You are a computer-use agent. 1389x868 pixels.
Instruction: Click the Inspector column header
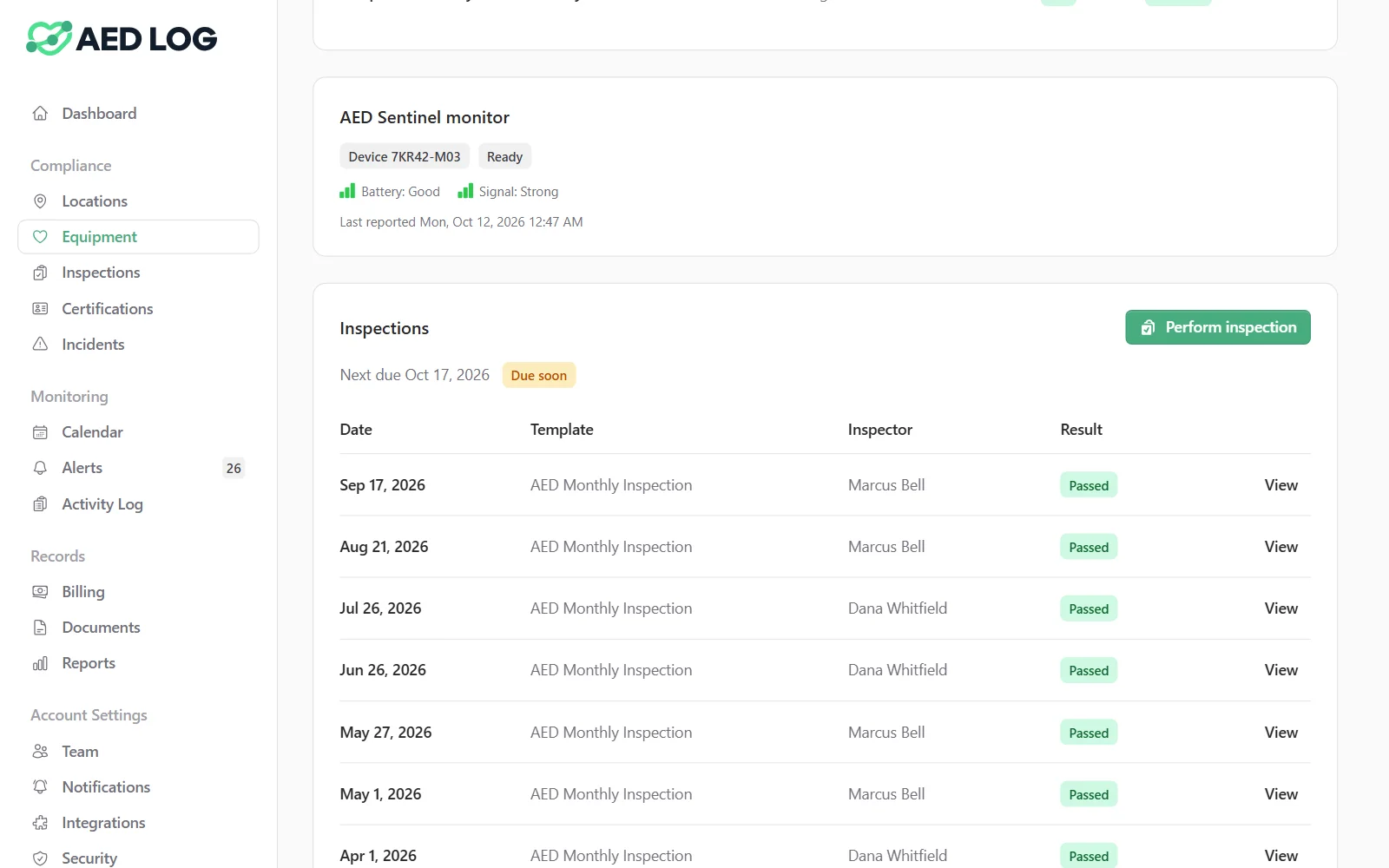(x=880, y=430)
